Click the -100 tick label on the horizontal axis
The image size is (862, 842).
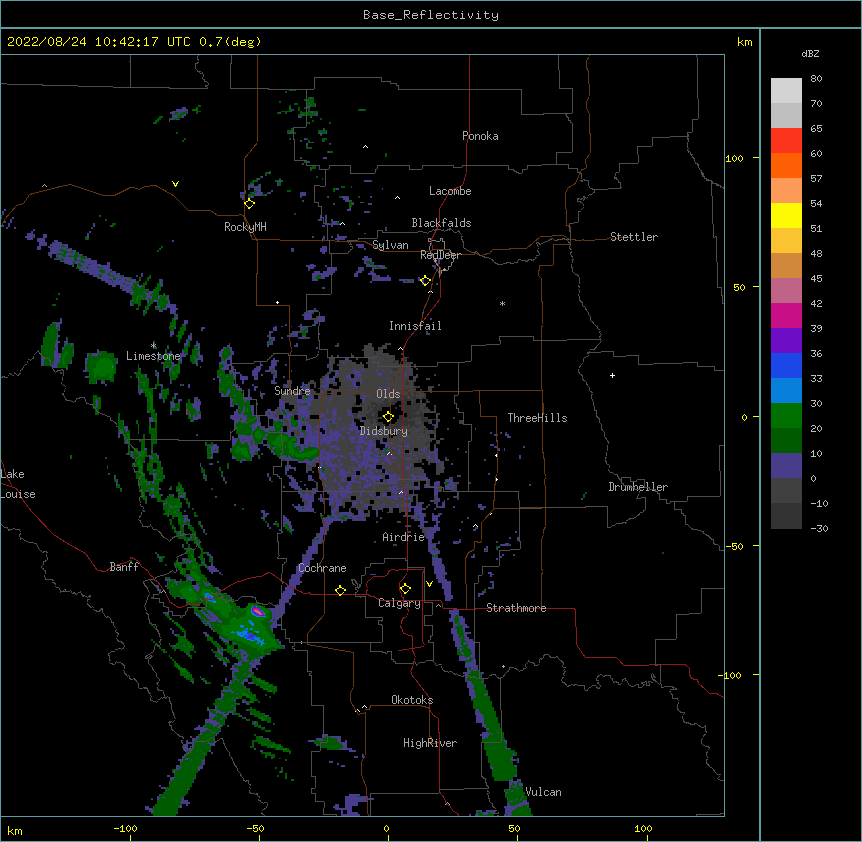point(125,828)
